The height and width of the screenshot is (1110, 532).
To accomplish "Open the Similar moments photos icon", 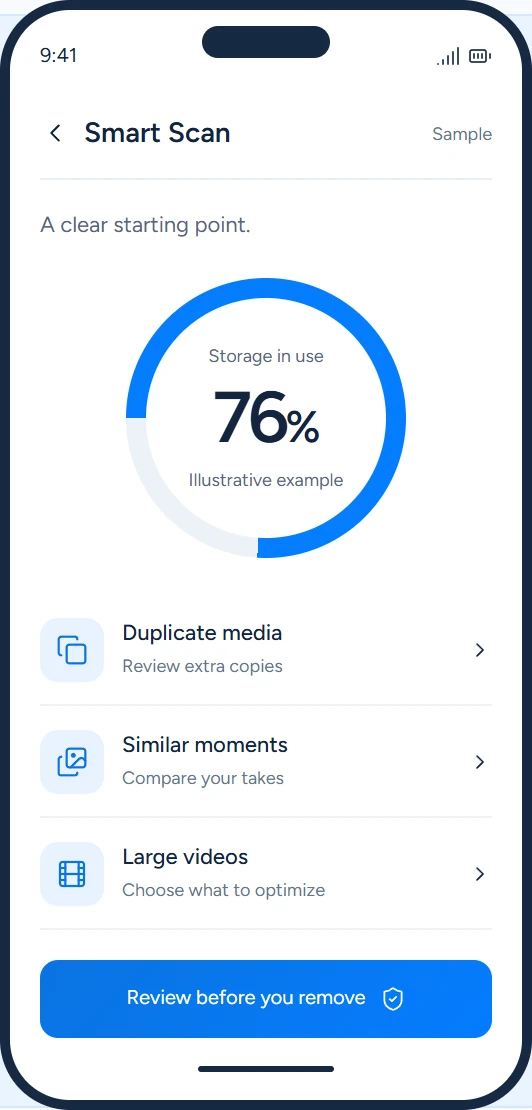I will 71,762.
